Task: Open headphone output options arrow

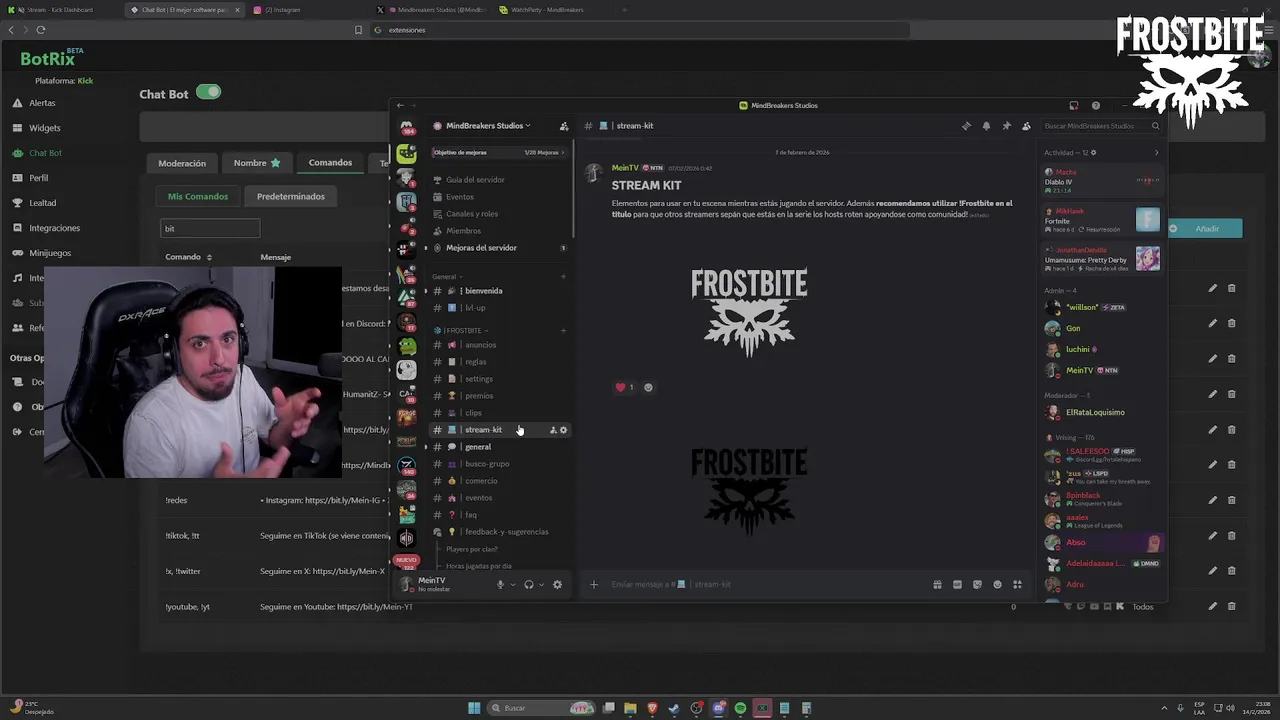Action: pyautogui.click(x=541, y=584)
